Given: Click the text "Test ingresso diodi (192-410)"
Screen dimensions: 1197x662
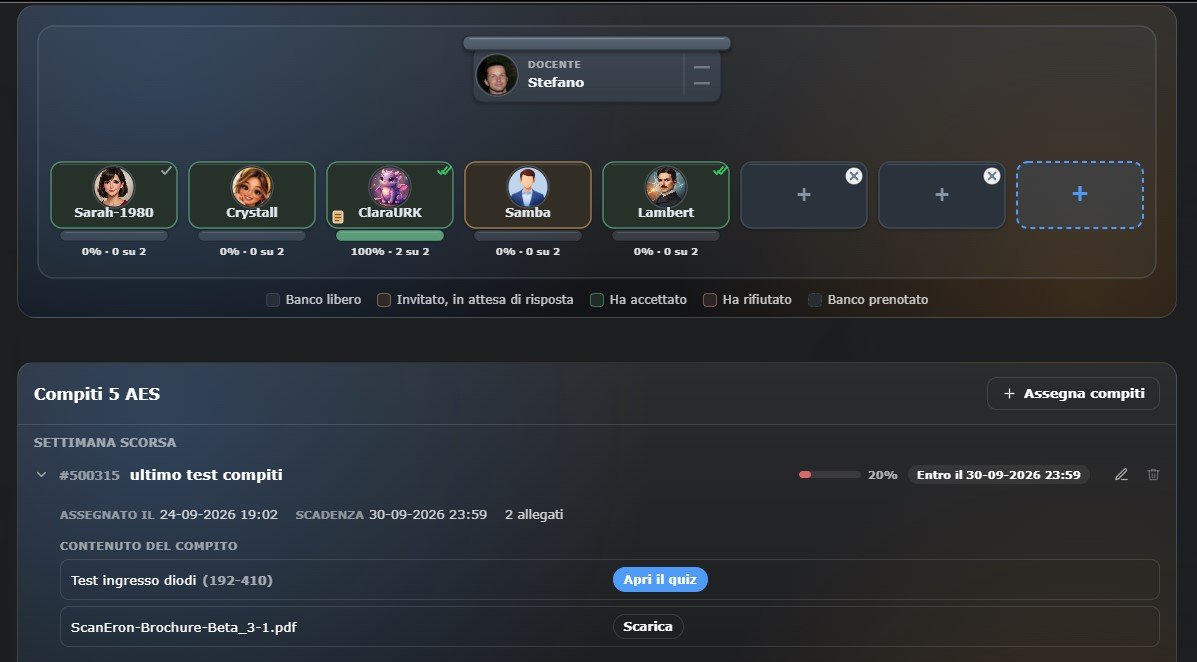Looking at the screenshot, I should pyautogui.click(x=172, y=580).
